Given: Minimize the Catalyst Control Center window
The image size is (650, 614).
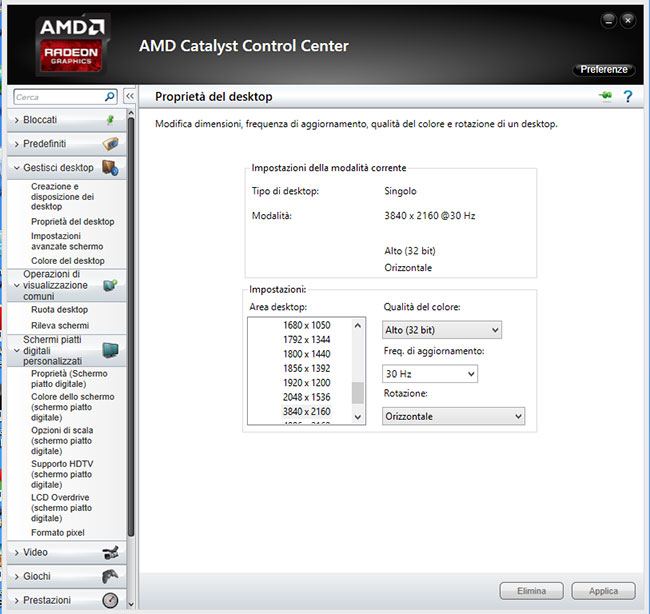Looking at the screenshot, I should pos(609,20).
